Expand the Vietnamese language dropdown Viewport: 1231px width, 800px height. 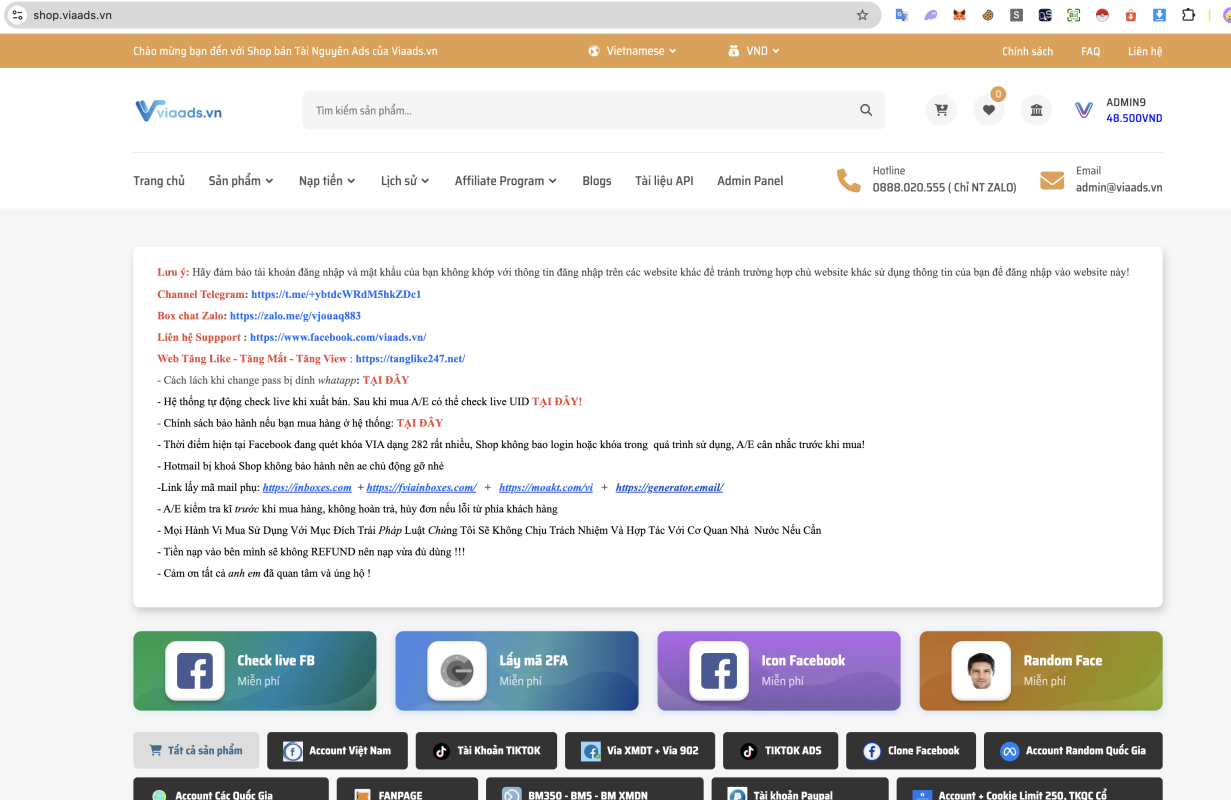tap(633, 51)
